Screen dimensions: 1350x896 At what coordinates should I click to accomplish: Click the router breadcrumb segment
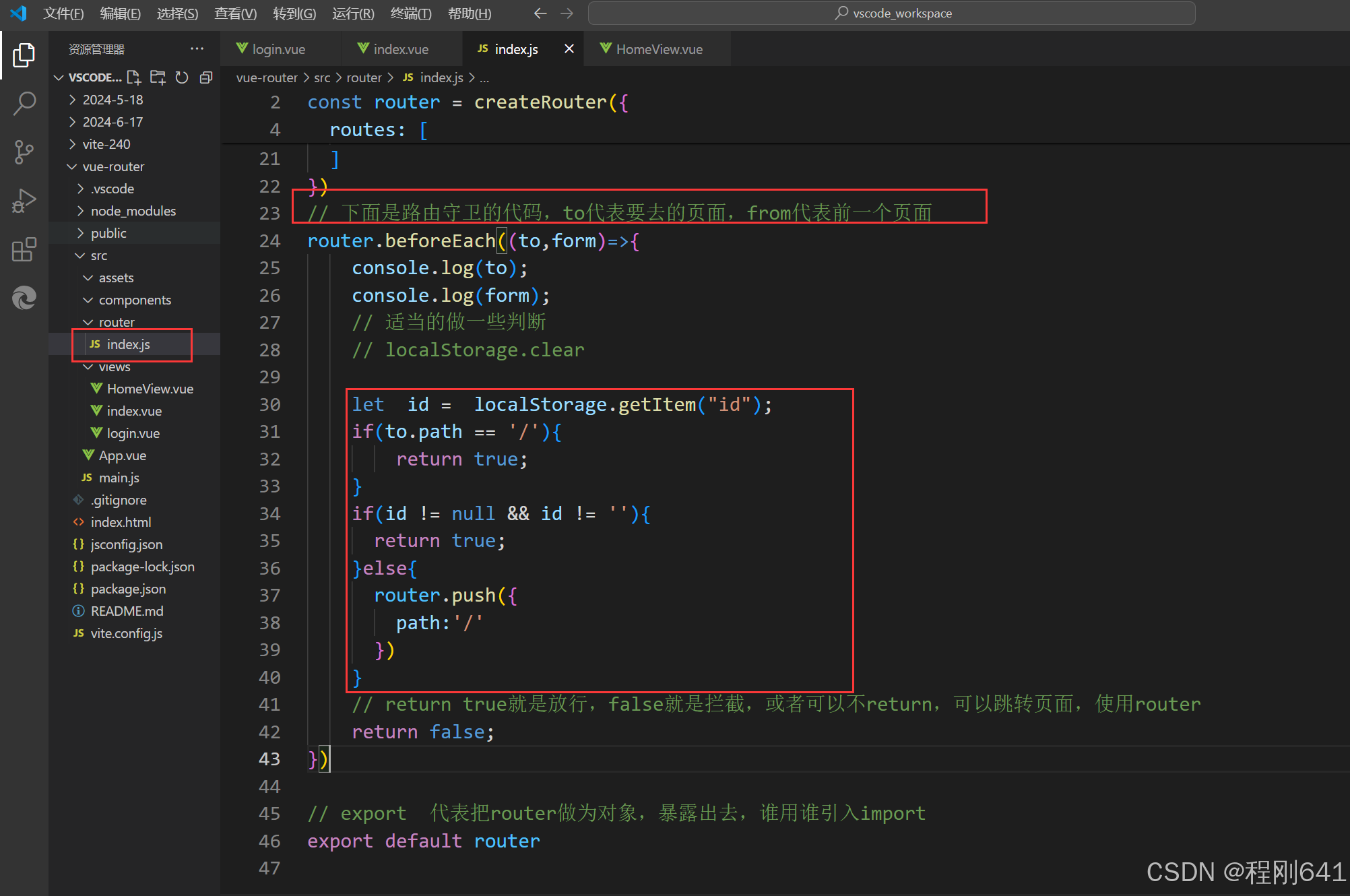(364, 78)
